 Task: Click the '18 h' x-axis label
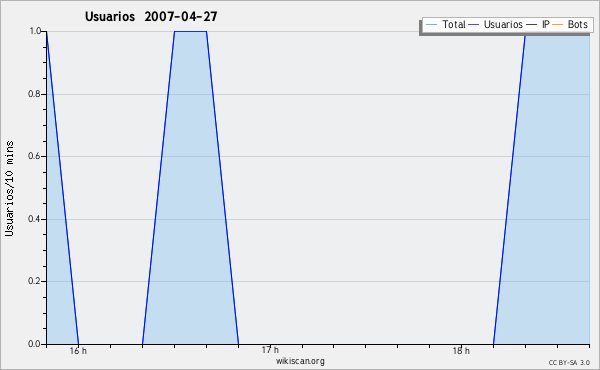(461, 351)
